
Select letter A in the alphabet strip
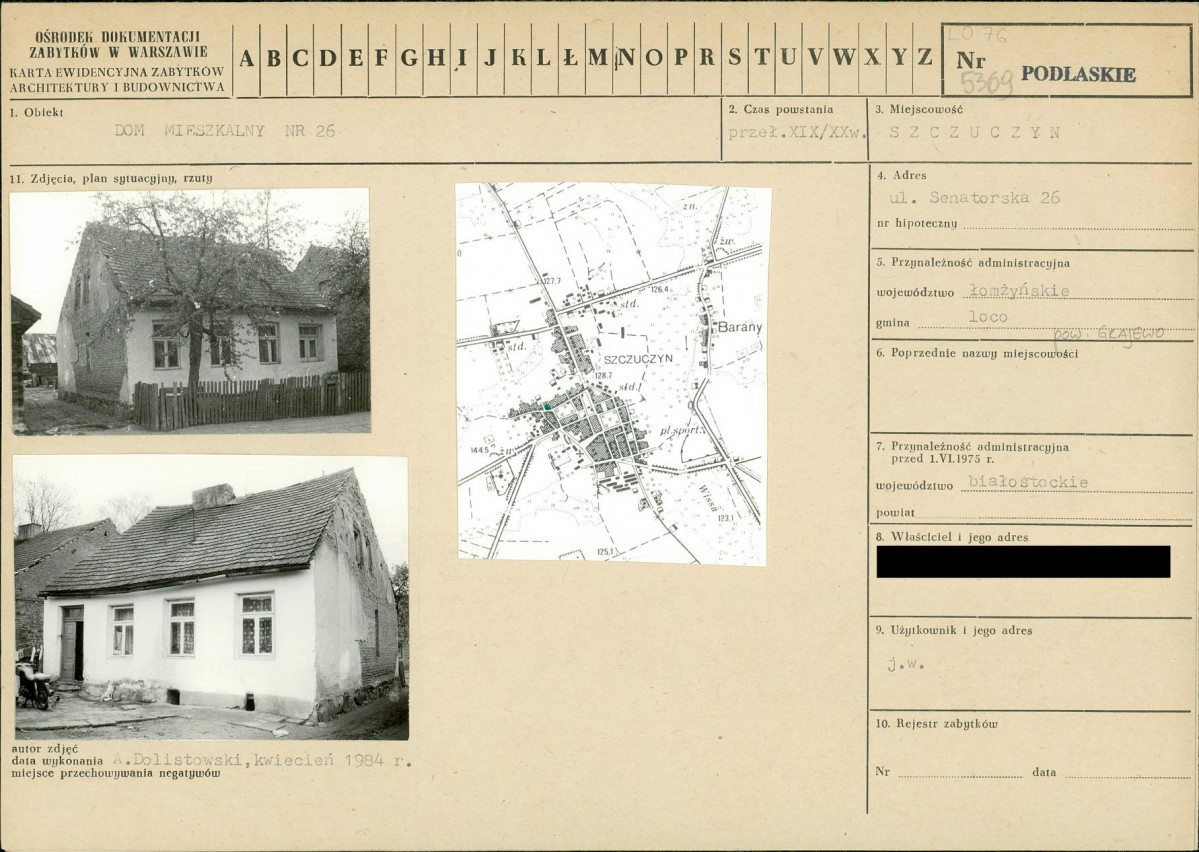pyautogui.click(x=246, y=58)
